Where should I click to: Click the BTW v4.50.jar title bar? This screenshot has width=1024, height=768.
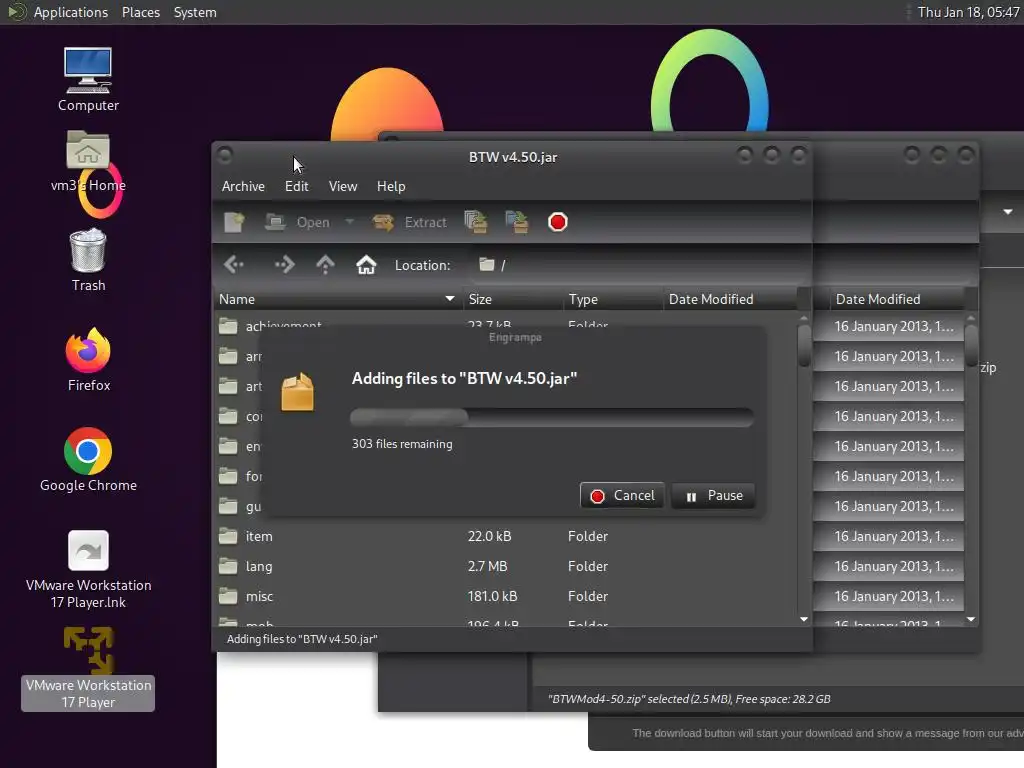[513, 157]
